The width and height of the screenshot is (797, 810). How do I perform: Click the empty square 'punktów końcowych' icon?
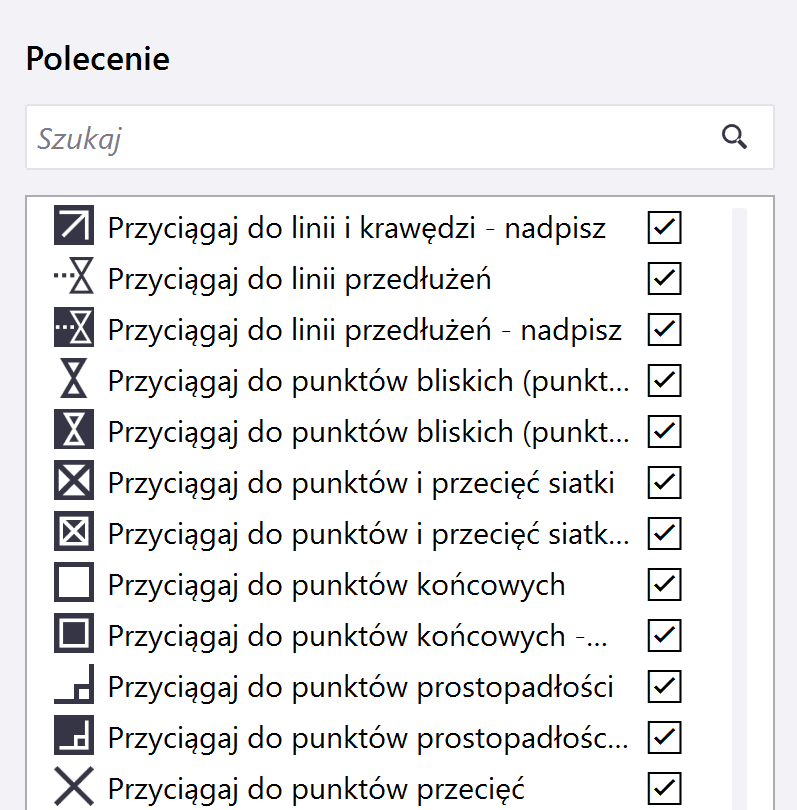click(x=73, y=585)
